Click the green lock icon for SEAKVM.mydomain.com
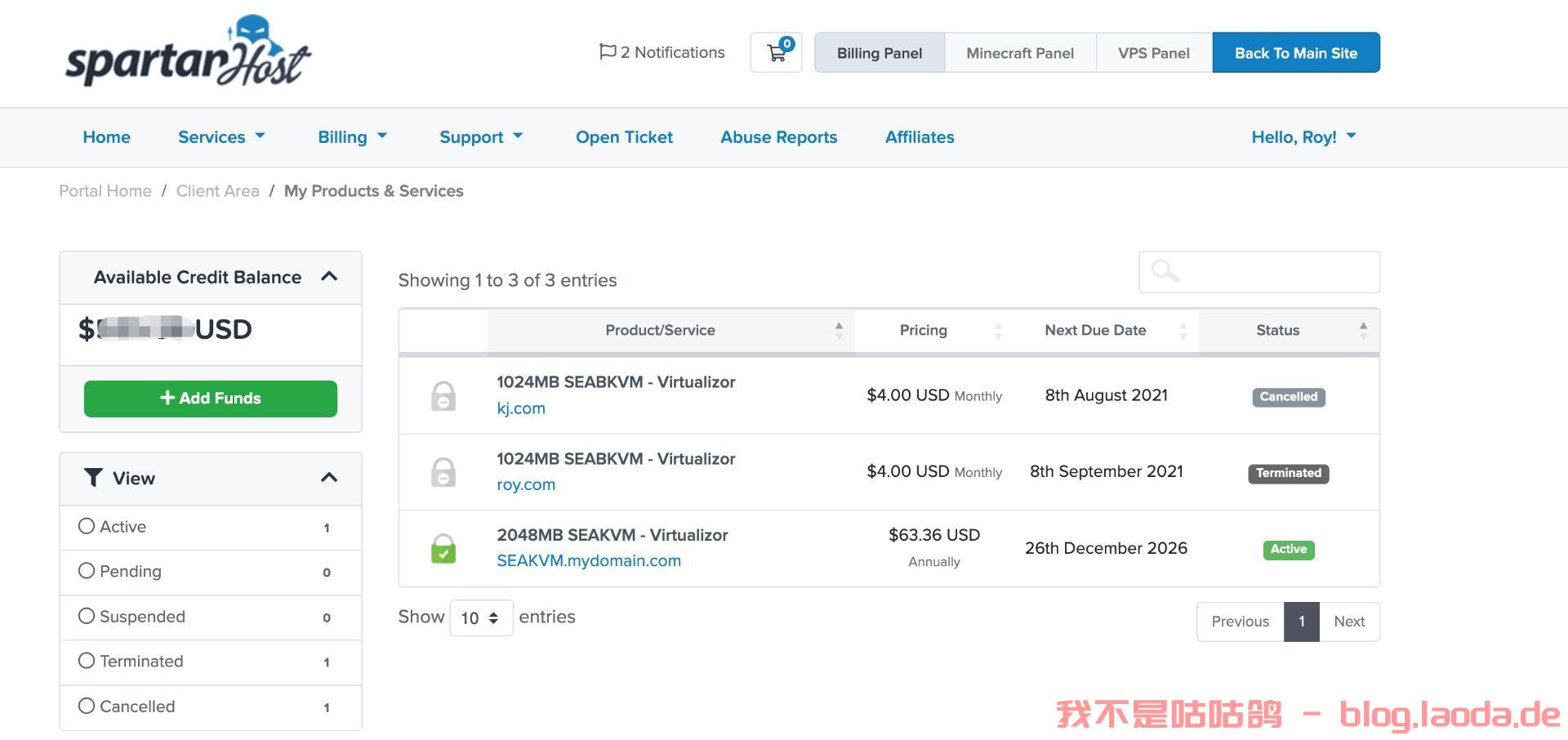 443,548
